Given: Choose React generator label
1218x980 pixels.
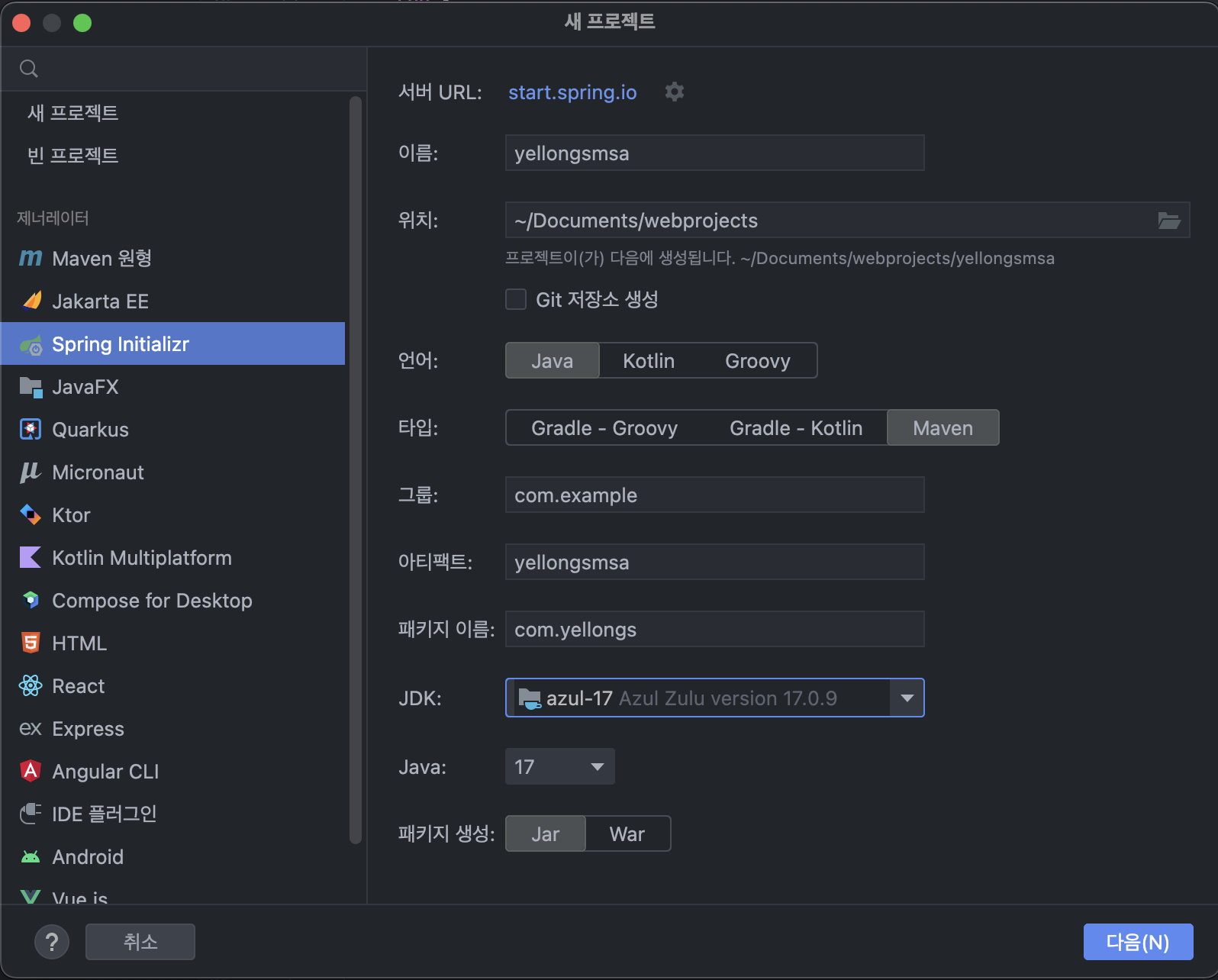Looking at the screenshot, I should [x=78, y=686].
